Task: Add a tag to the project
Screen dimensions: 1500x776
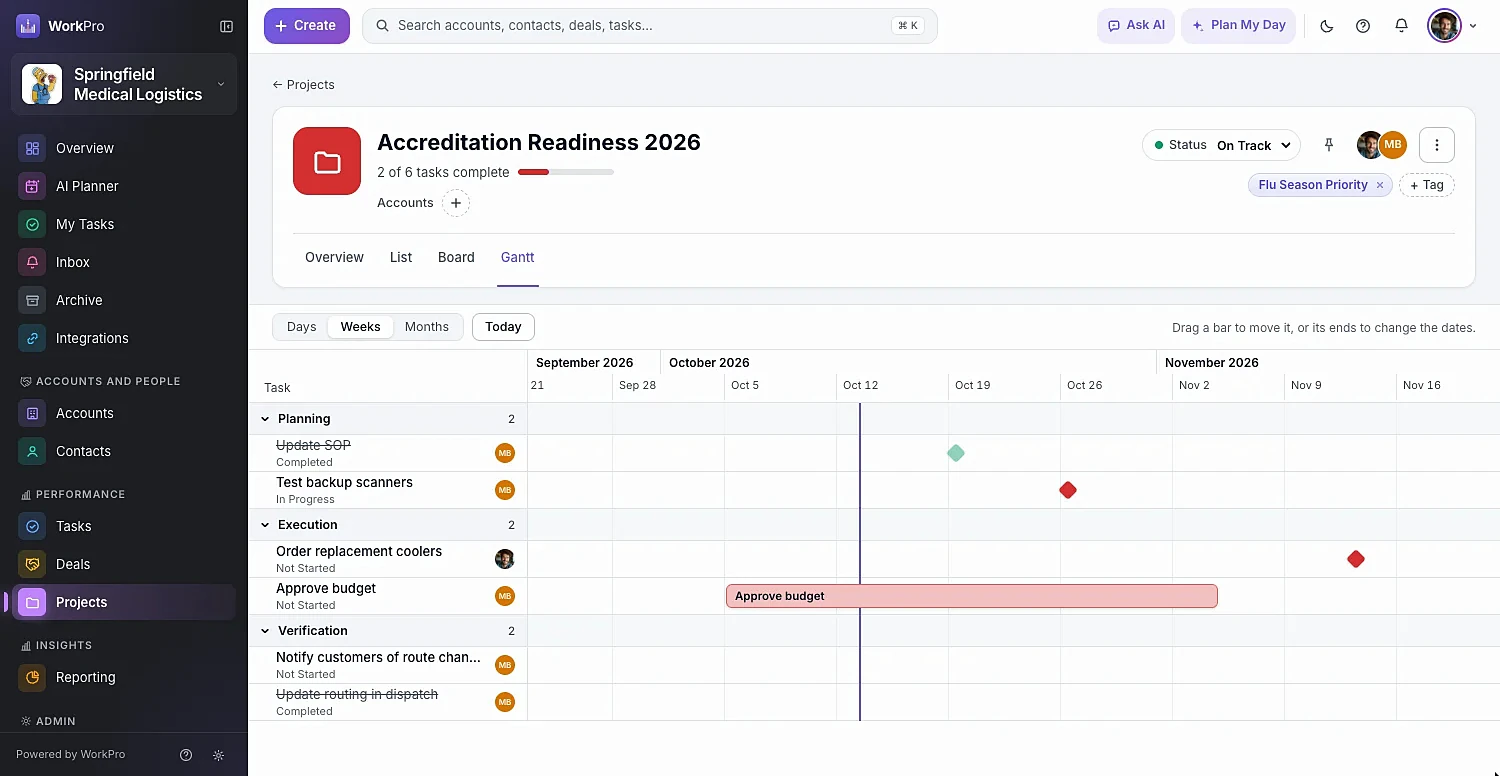Action: tap(1426, 185)
